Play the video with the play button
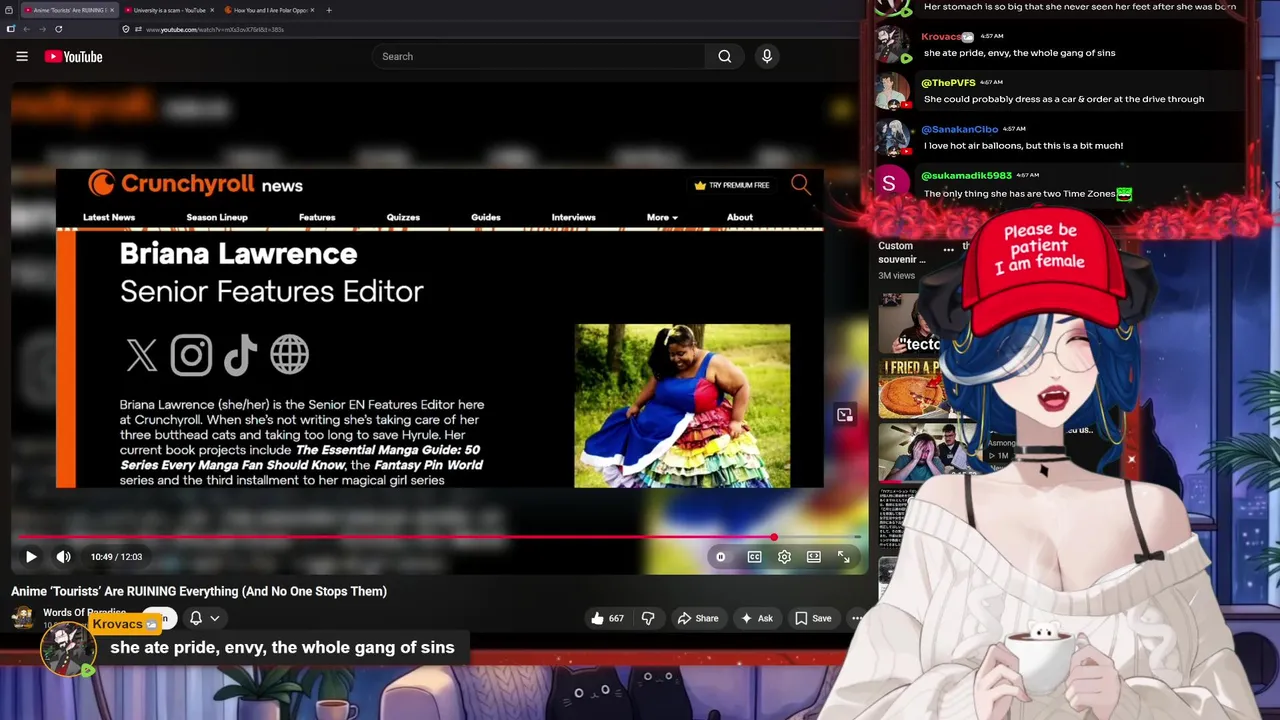The height and width of the screenshot is (720, 1280). point(31,557)
